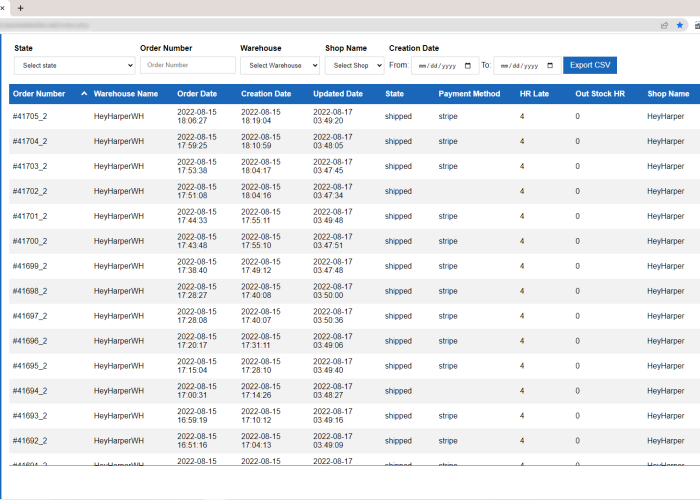700x500 pixels.
Task: Close the current browser tab
Action: coord(2,8)
